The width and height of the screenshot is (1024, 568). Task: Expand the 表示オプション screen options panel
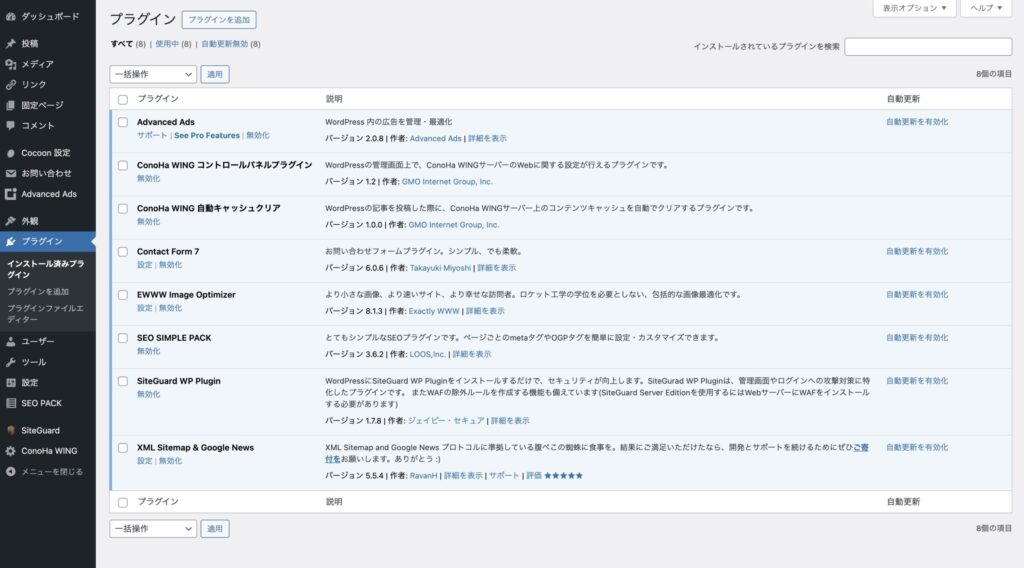click(x=914, y=8)
